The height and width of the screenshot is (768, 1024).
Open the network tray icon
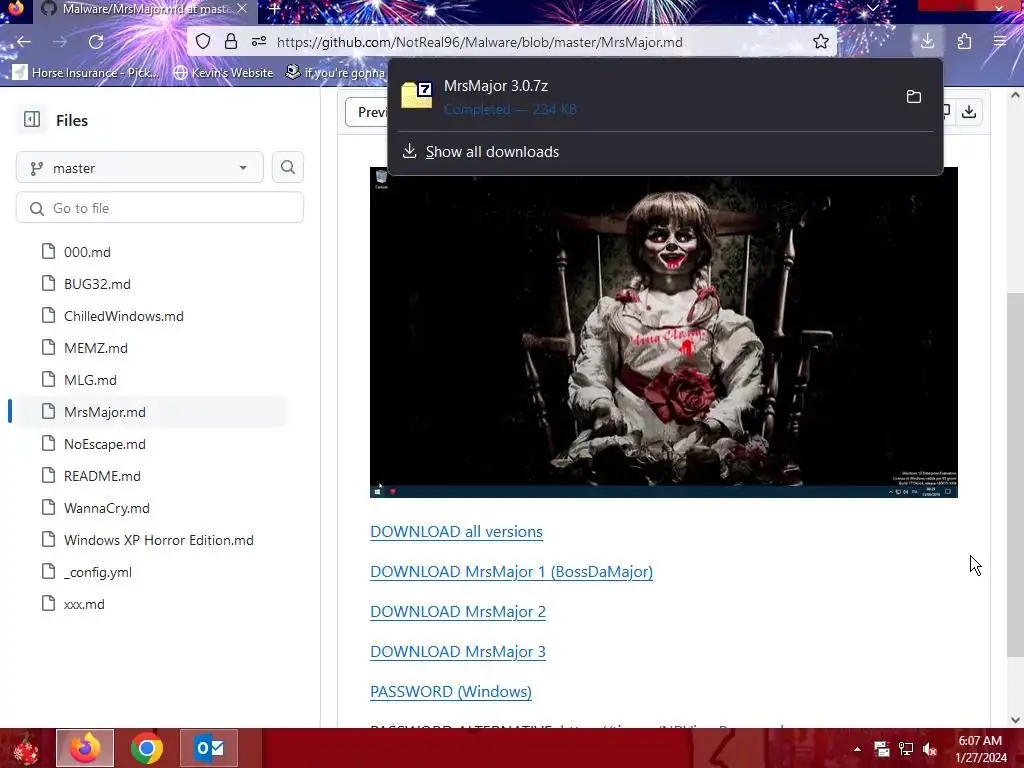coord(905,749)
